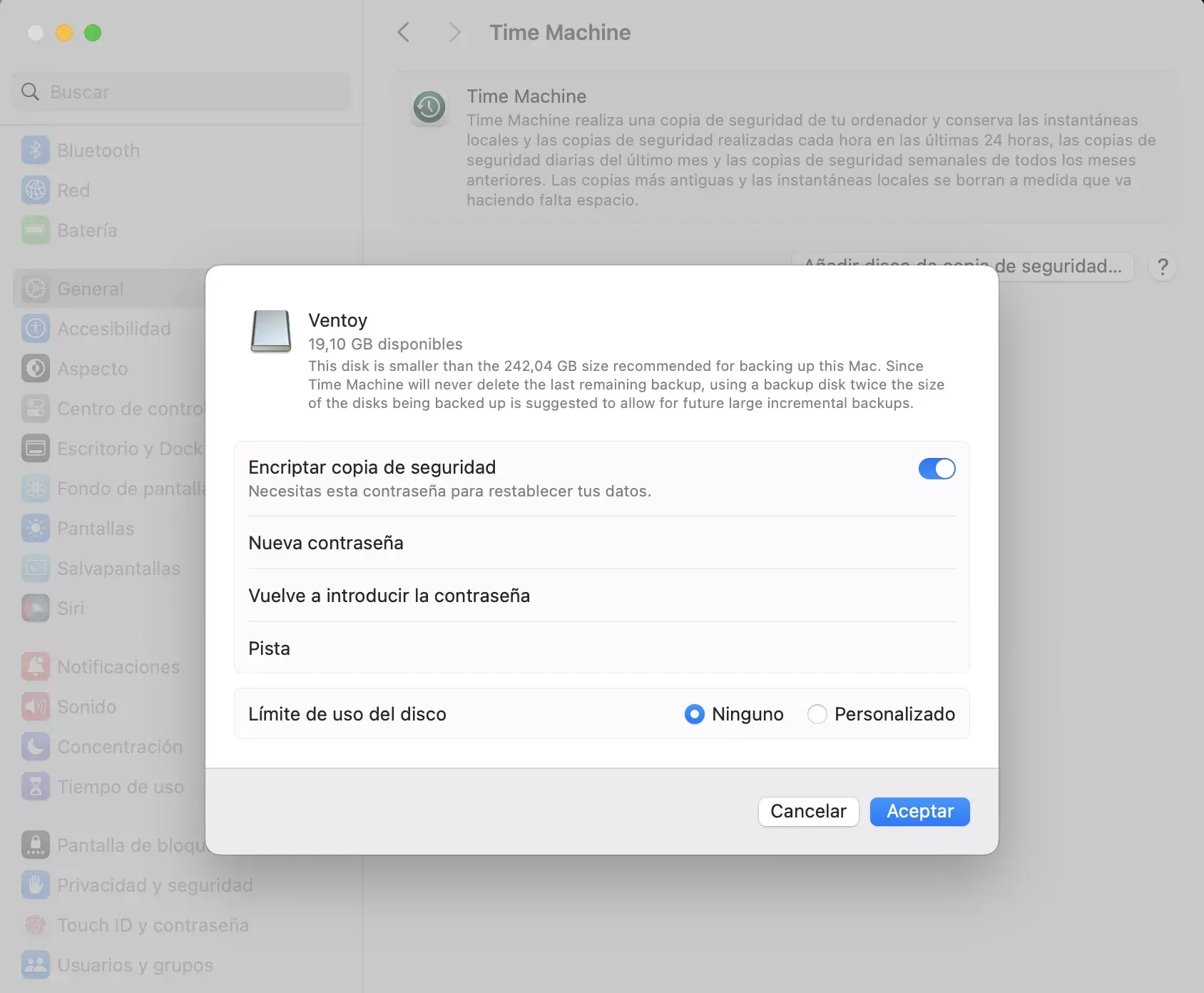
Task: Open Privacidad y seguridad section
Action: point(155,885)
